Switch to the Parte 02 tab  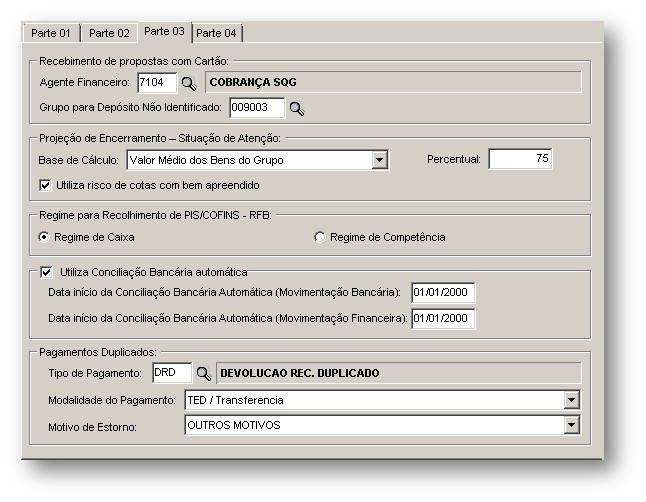pos(109,33)
